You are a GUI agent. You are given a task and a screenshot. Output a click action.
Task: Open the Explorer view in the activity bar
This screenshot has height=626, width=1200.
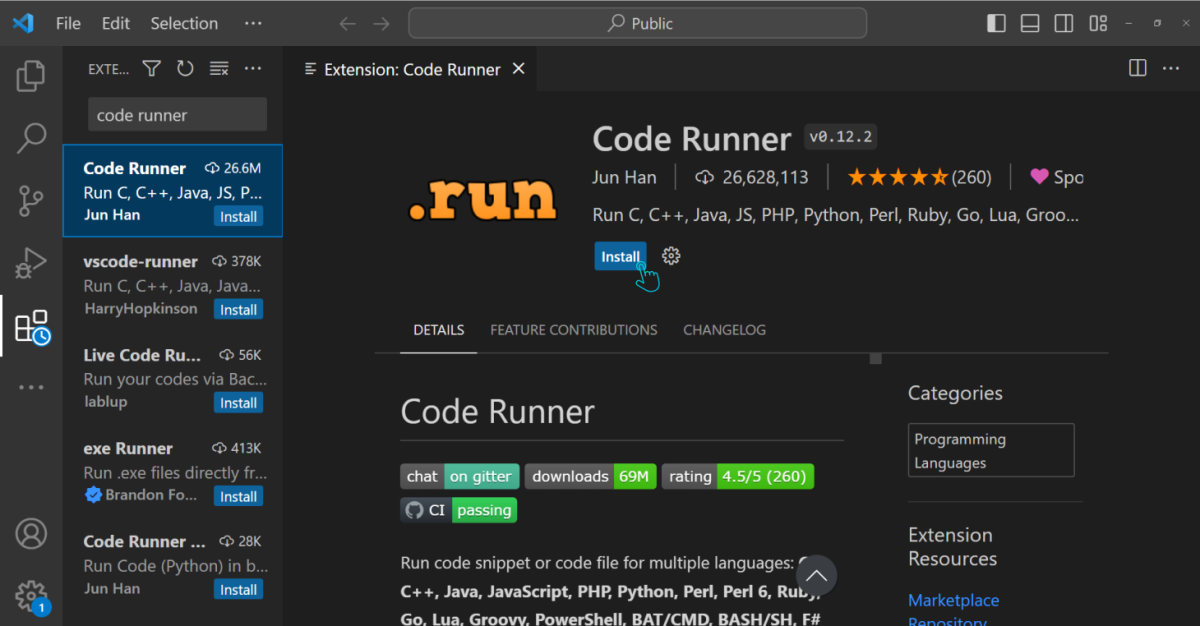tap(31, 75)
